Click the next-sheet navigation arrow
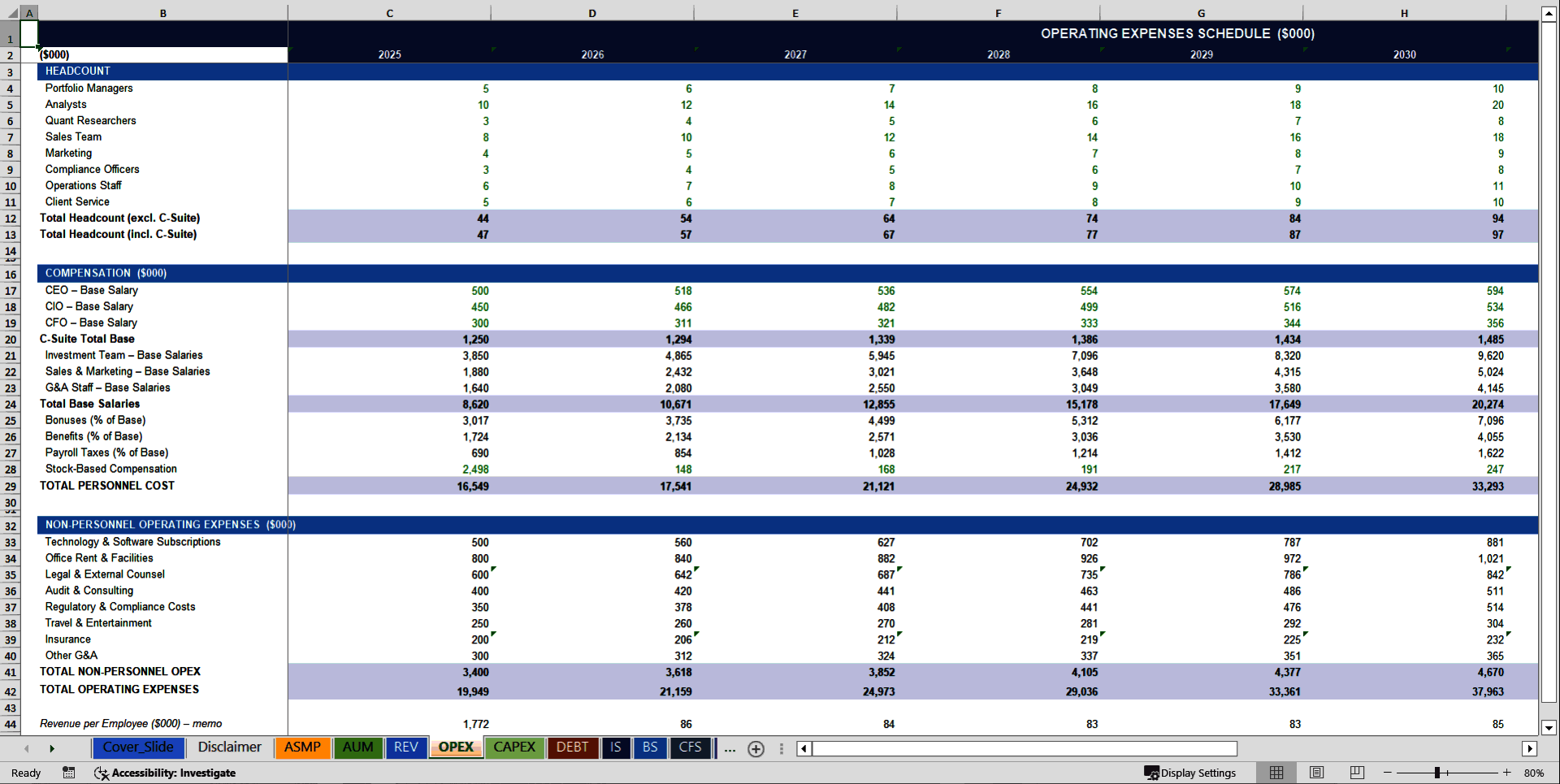1560x784 pixels. 52,747
